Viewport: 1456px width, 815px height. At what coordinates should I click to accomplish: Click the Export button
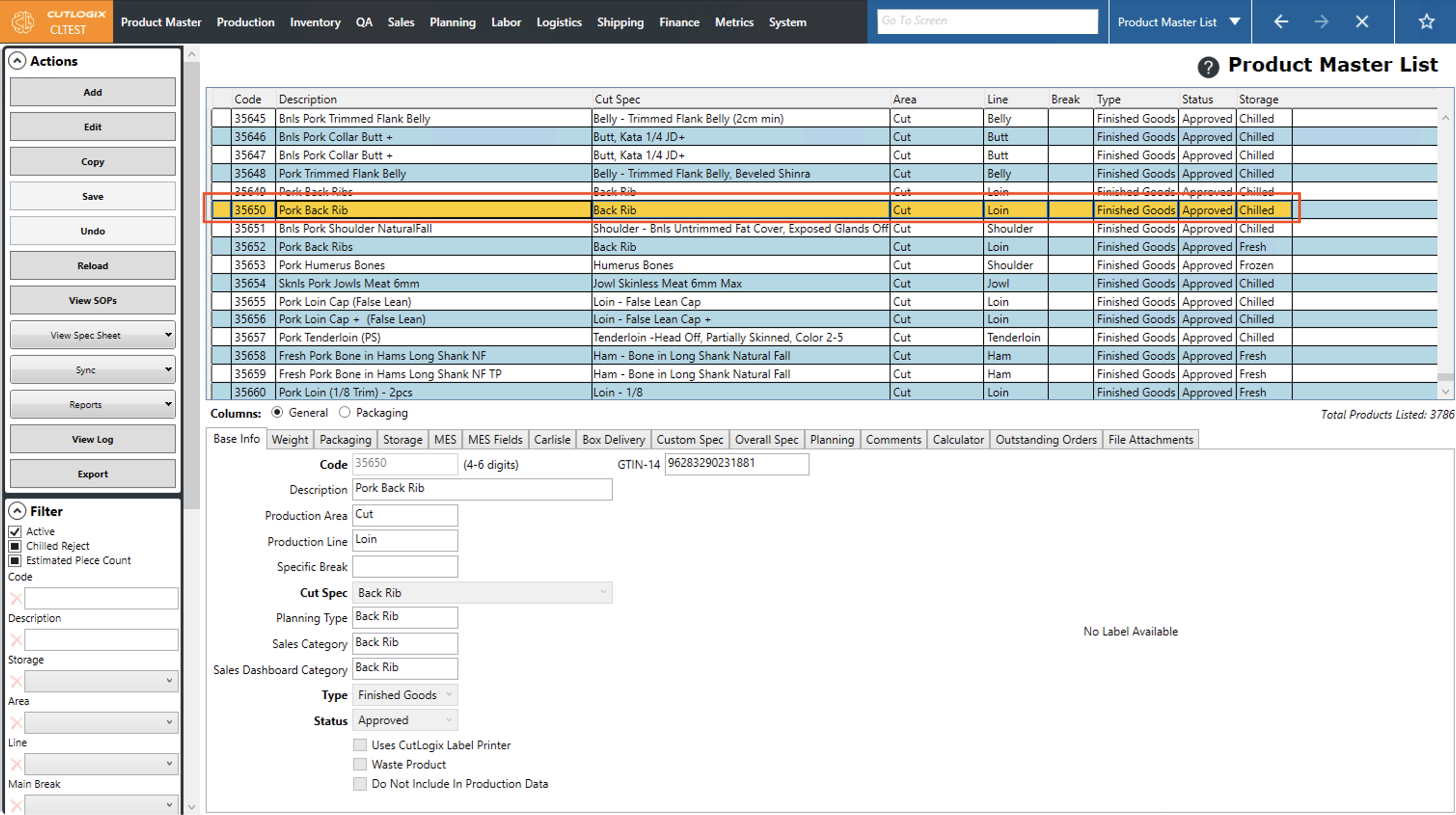93,474
